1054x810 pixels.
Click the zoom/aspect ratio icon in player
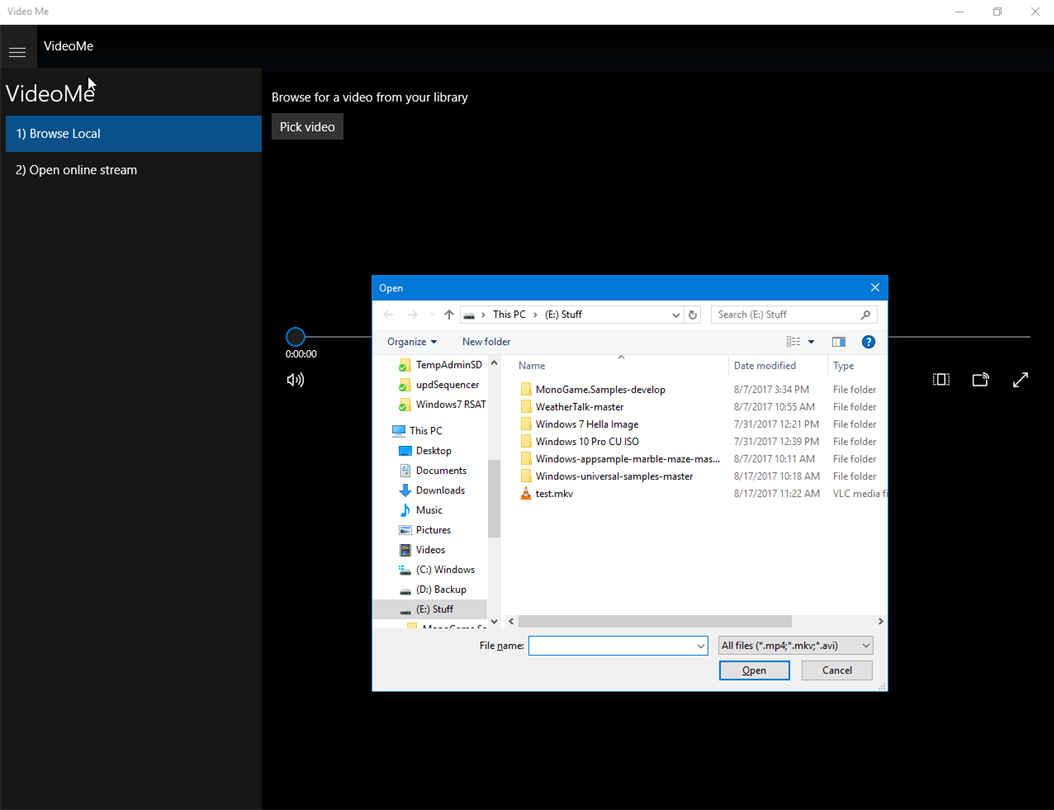point(941,380)
